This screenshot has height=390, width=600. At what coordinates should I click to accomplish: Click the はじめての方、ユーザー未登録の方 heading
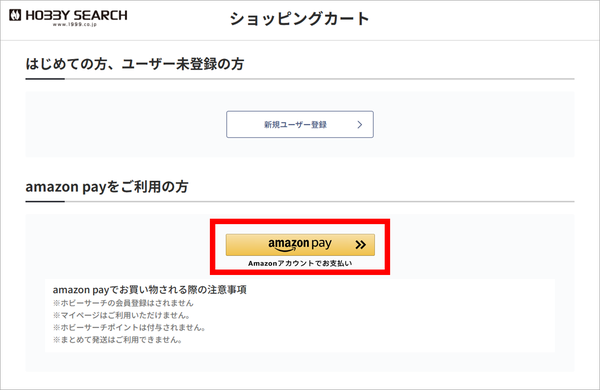point(135,64)
